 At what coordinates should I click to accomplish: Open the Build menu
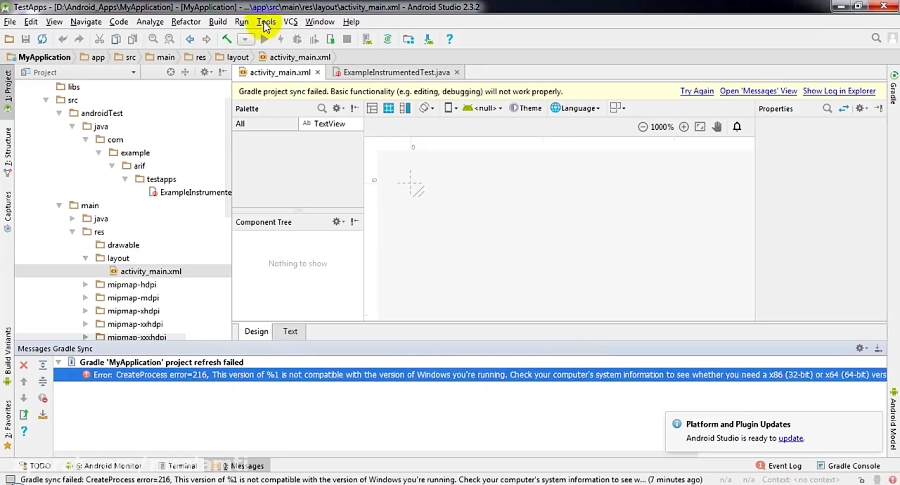click(x=218, y=22)
